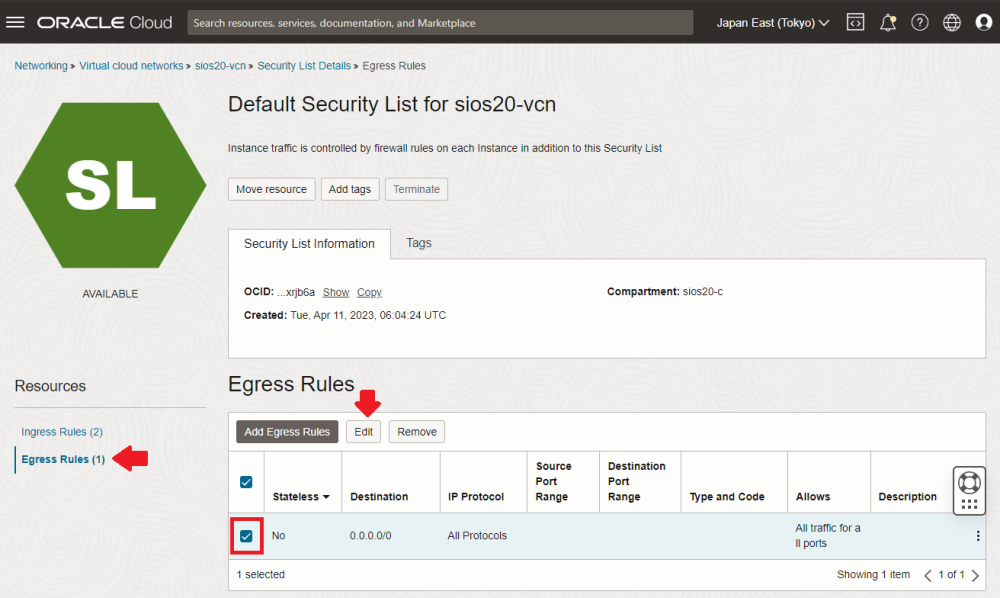
Task: Uncheck the 0.0.0.0/0 egress rule checkbox
Action: (x=246, y=536)
